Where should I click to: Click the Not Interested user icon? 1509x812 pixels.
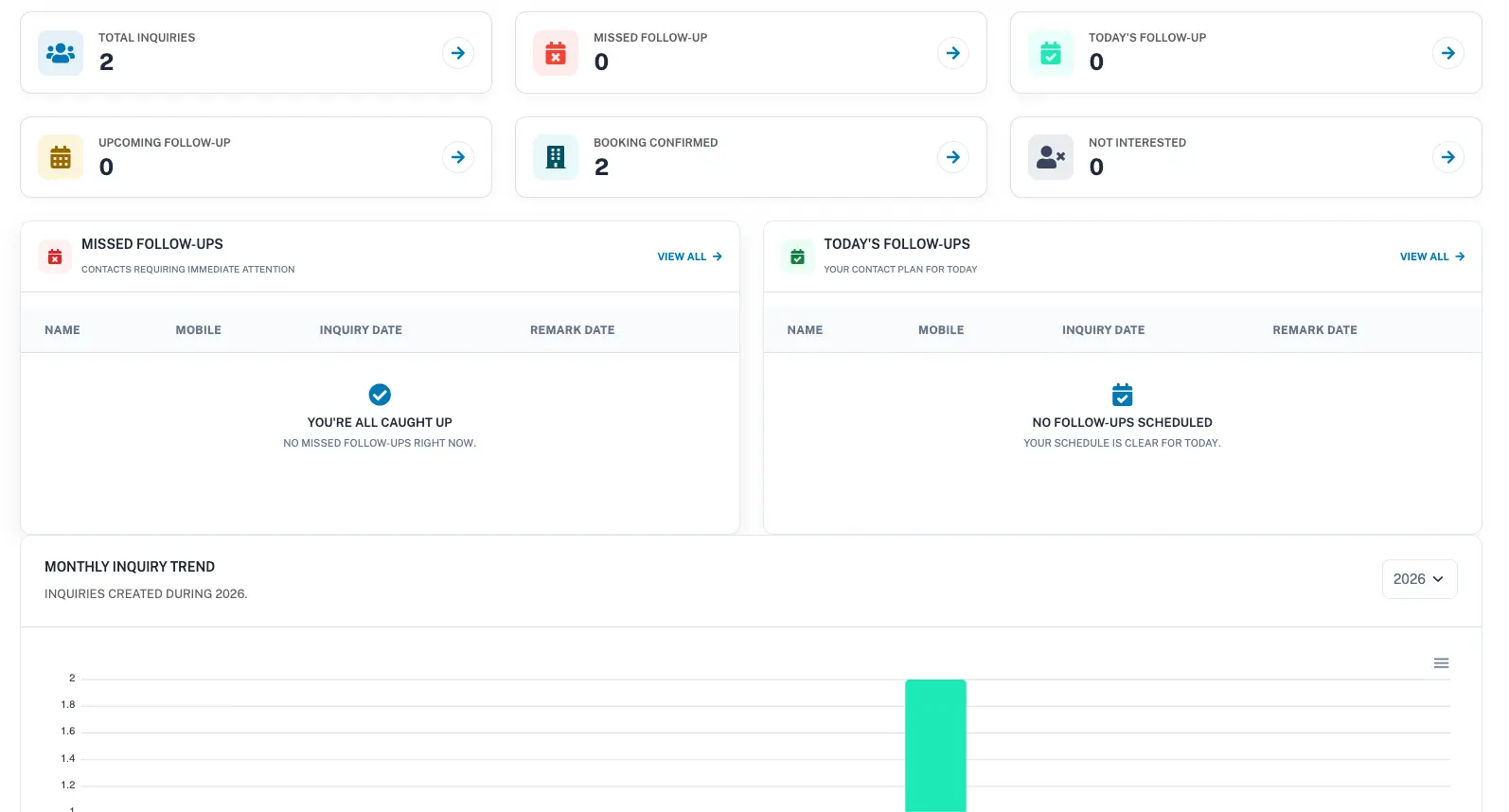click(1051, 157)
